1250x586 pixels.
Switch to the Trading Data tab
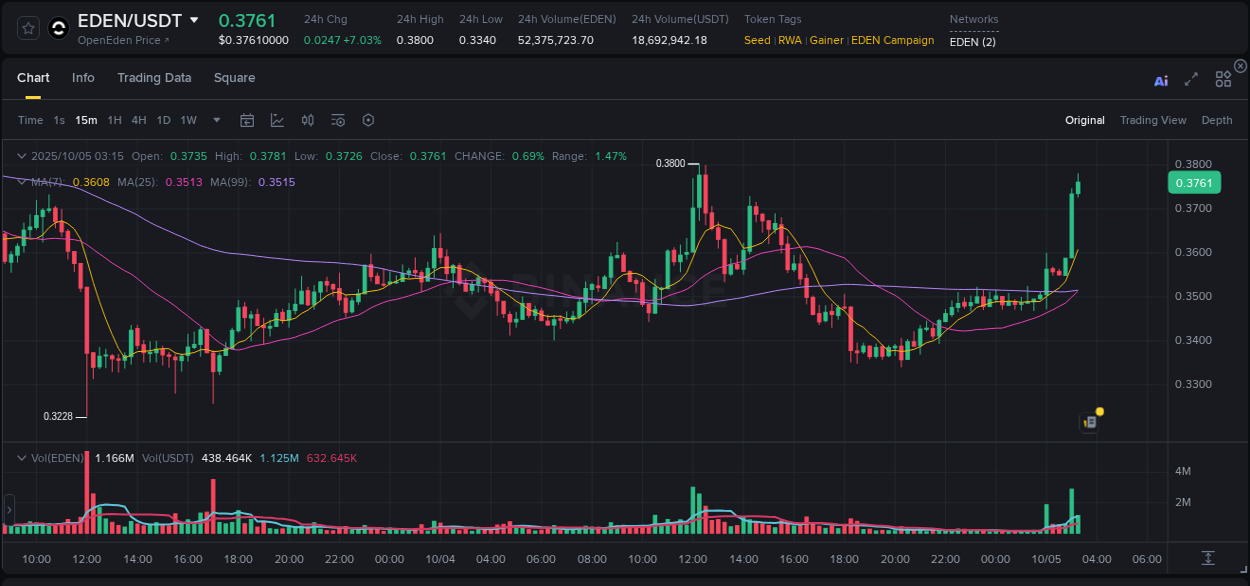pyautogui.click(x=154, y=77)
